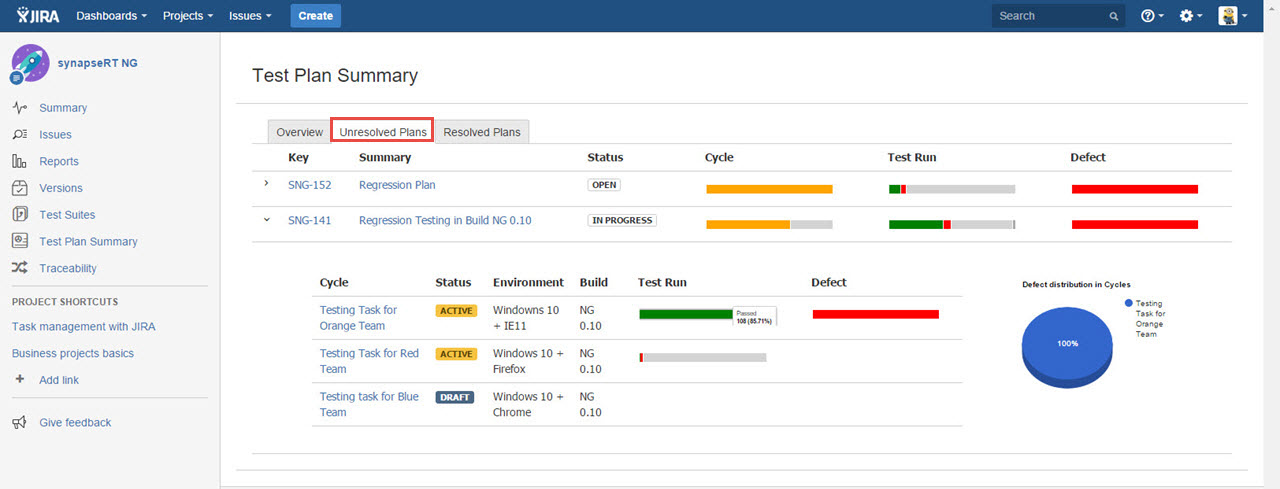This screenshot has height=489, width=1280.
Task: Click the blue Create button
Action: click(316, 16)
